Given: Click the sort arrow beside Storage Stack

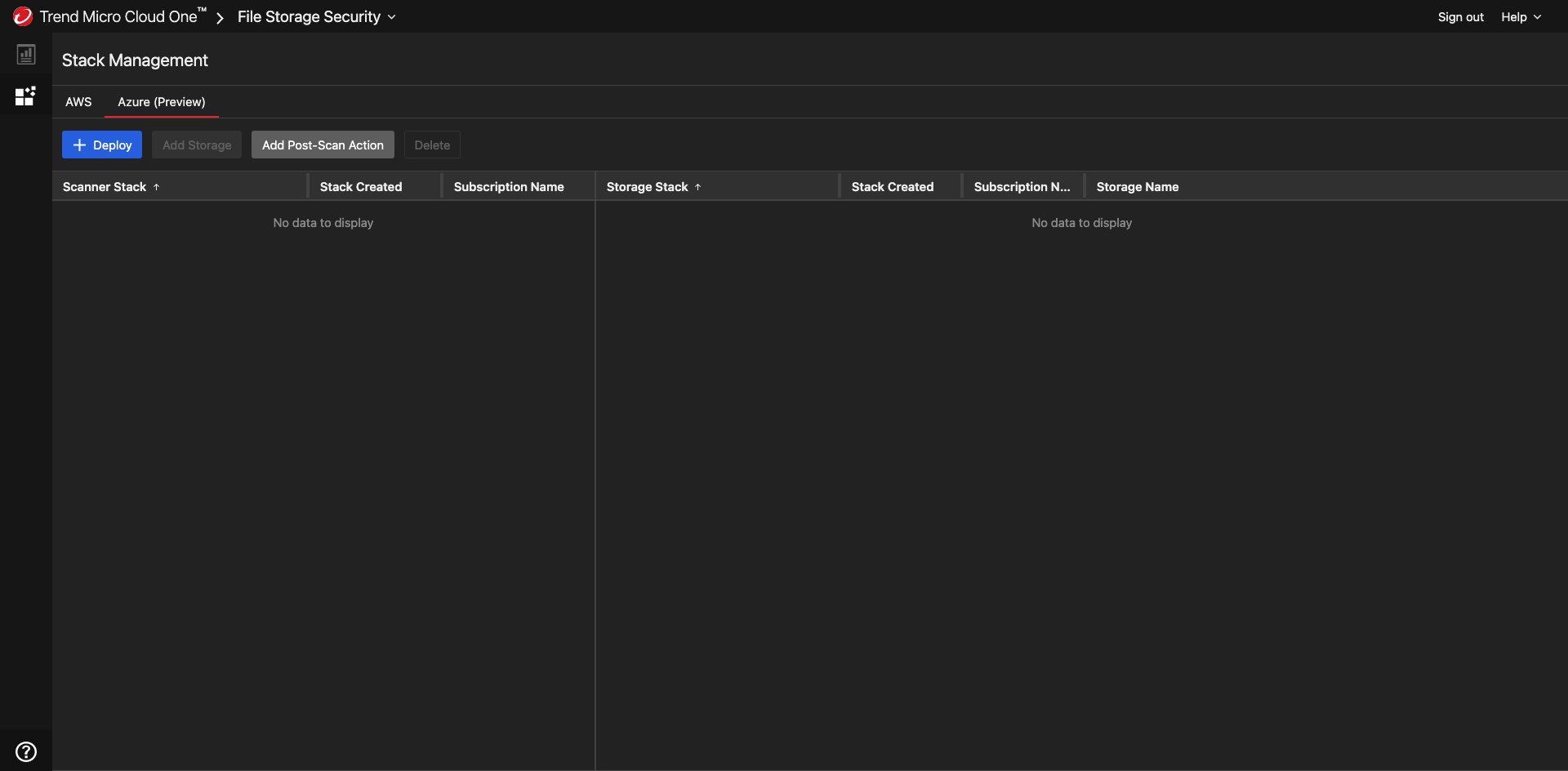Looking at the screenshot, I should 698,187.
